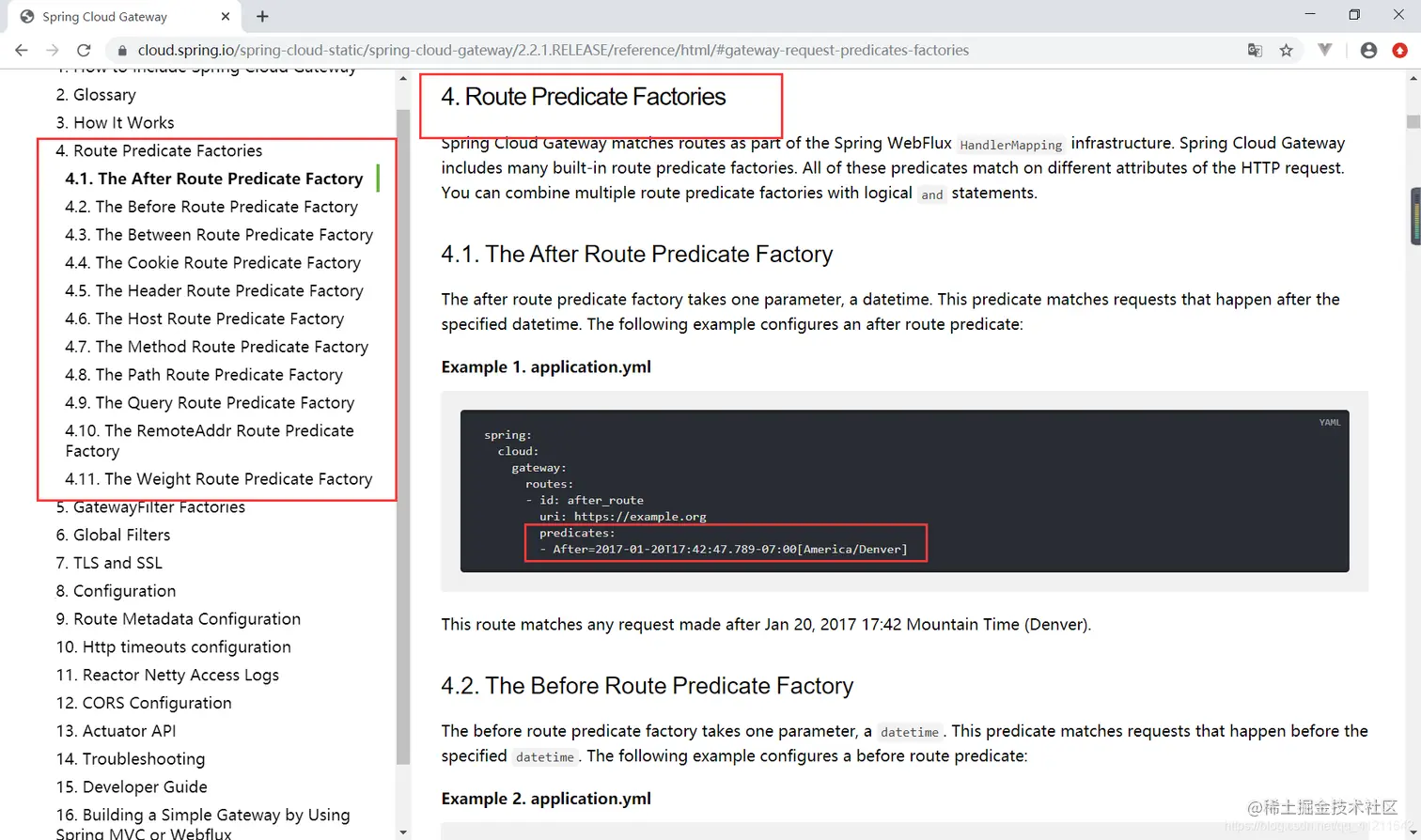Click the Example 1. application.yml caption

[x=546, y=367]
